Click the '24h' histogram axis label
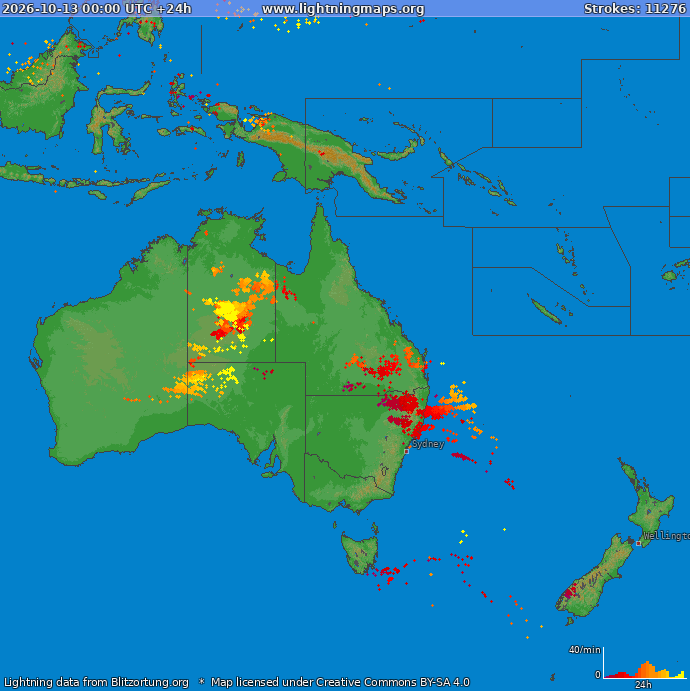690x691 pixels. (643, 684)
